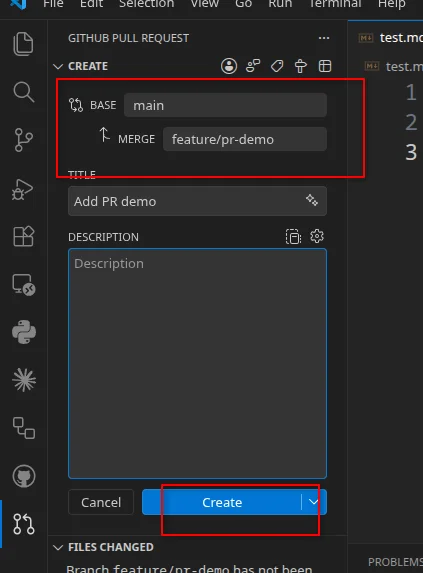This screenshot has width=423, height=573.
Task: Open Extensions view icon
Action: [x=24, y=236]
